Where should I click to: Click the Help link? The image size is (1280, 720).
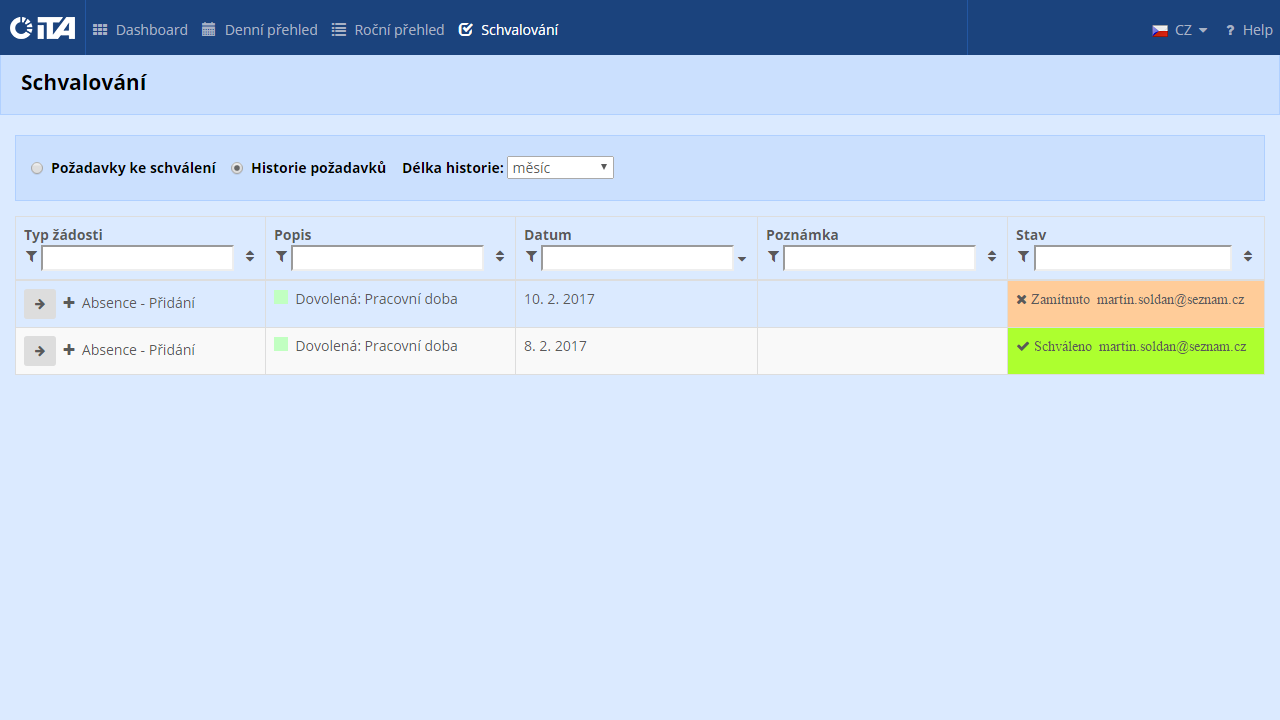point(1249,30)
